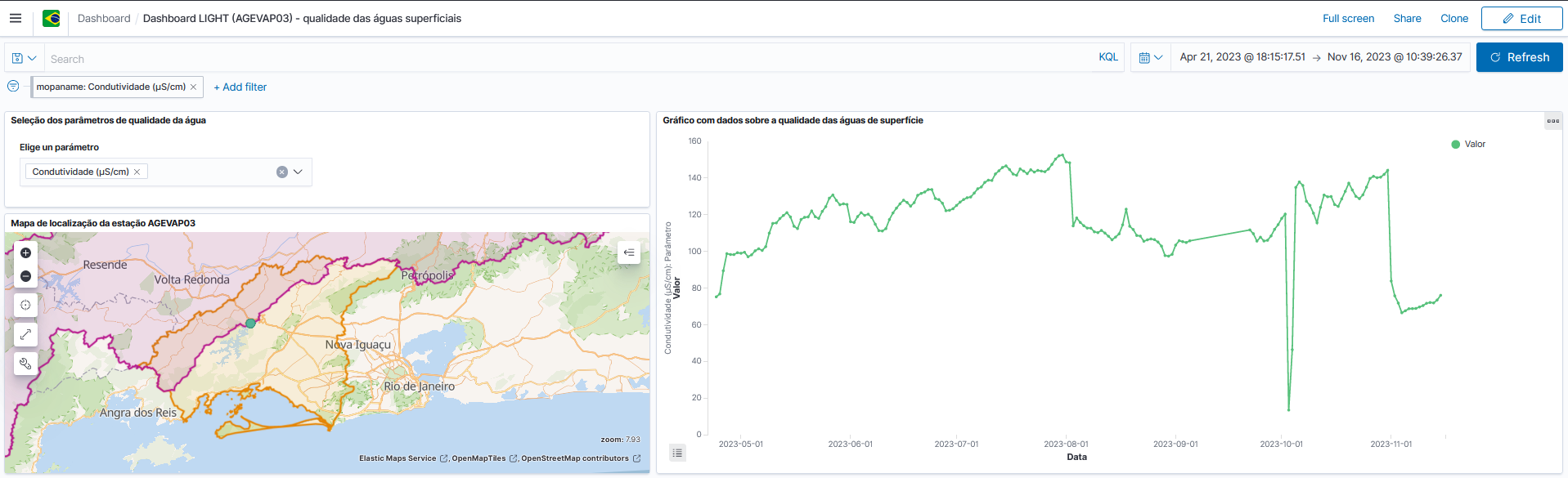Open panel options in chart header
1568x478 pixels.
(x=1552, y=121)
